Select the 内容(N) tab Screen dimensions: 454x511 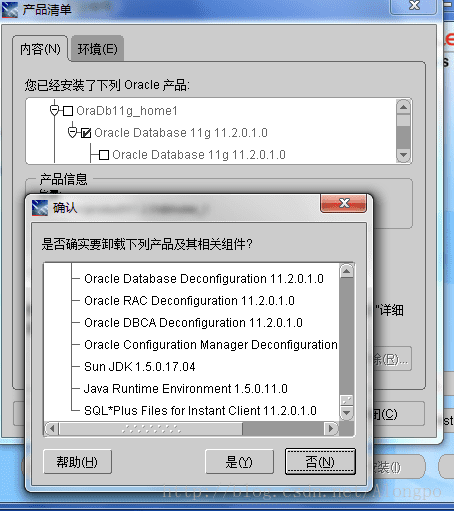point(40,49)
